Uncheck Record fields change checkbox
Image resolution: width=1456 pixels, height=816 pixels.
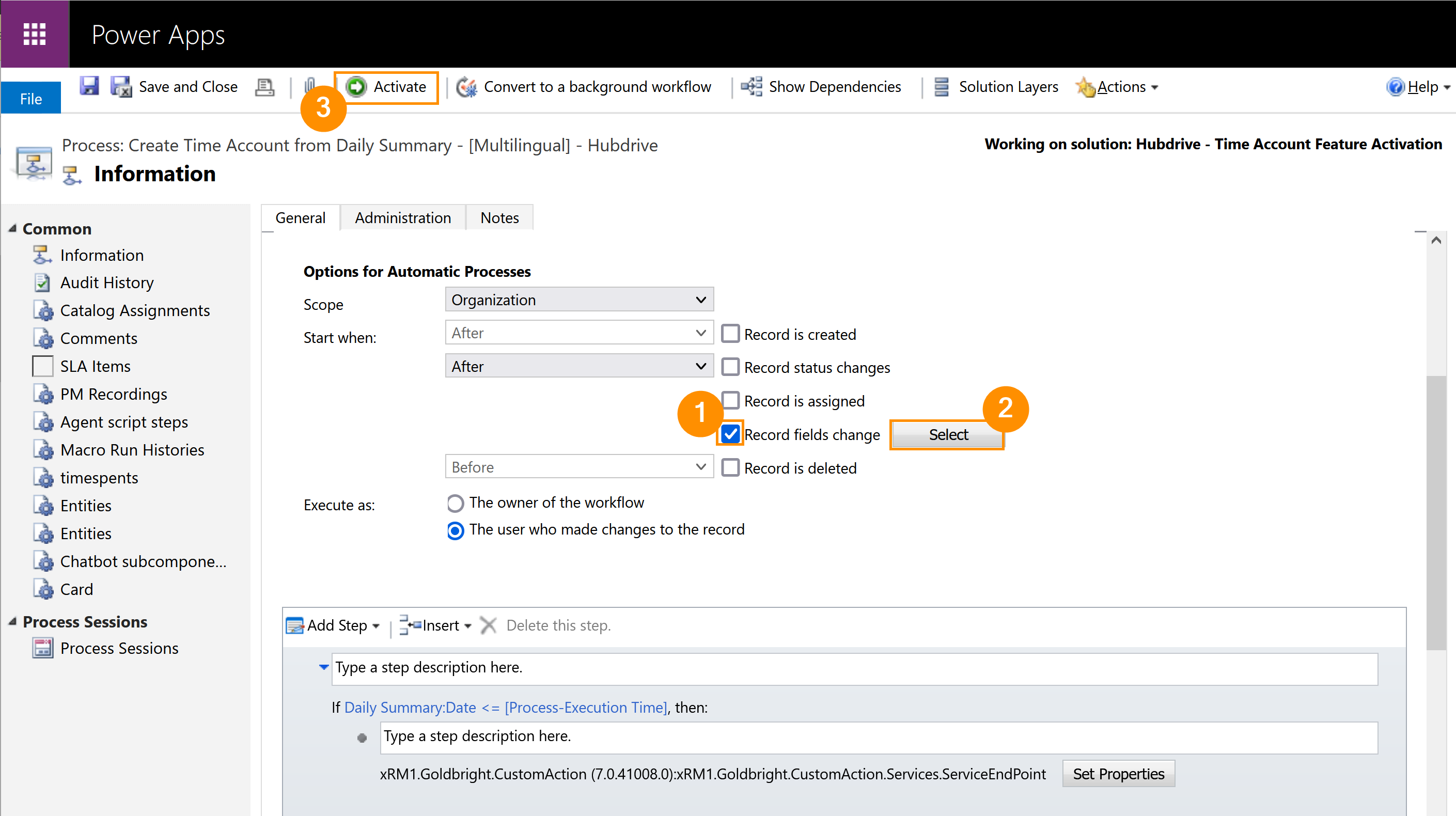[730, 434]
